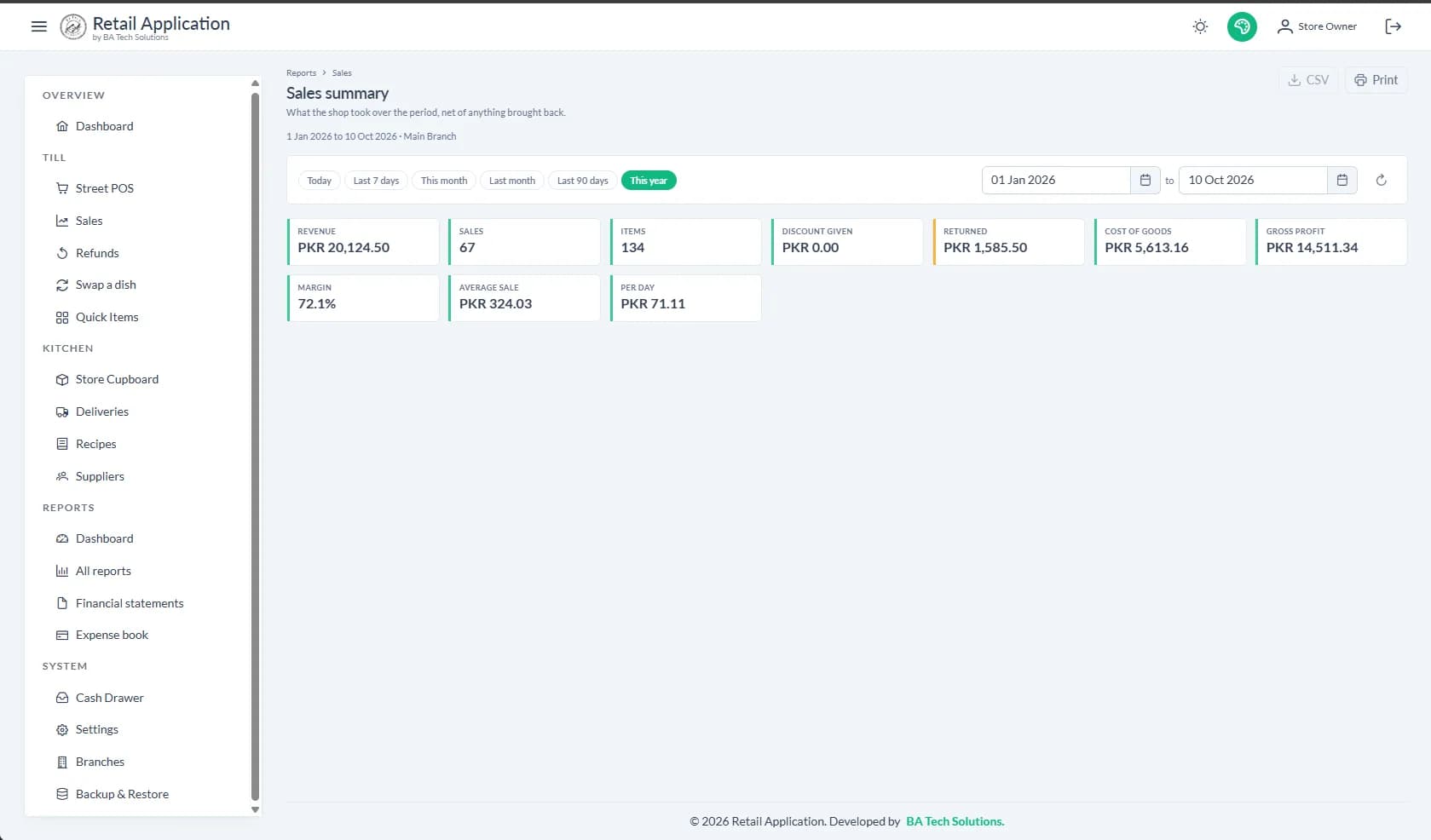Click the 10 Oct 2026 date field
The width and height of the screenshot is (1431, 840).
(1254, 180)
